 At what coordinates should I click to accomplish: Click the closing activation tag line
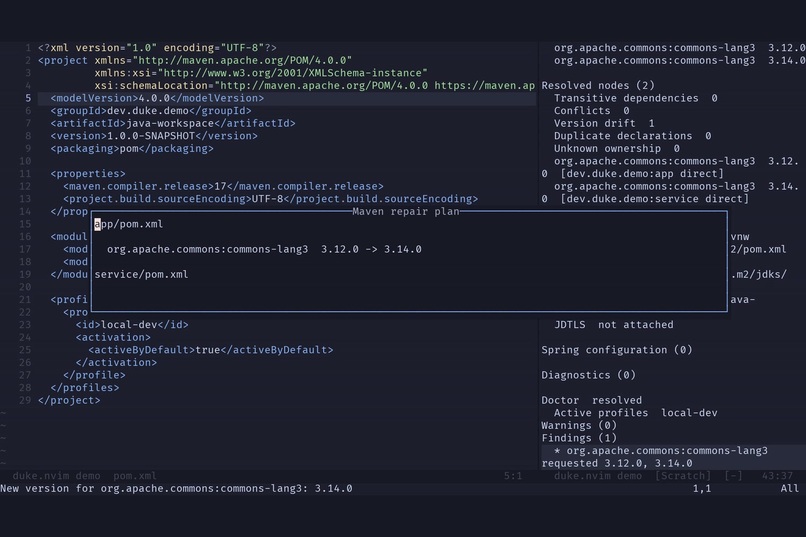(116, 362)
